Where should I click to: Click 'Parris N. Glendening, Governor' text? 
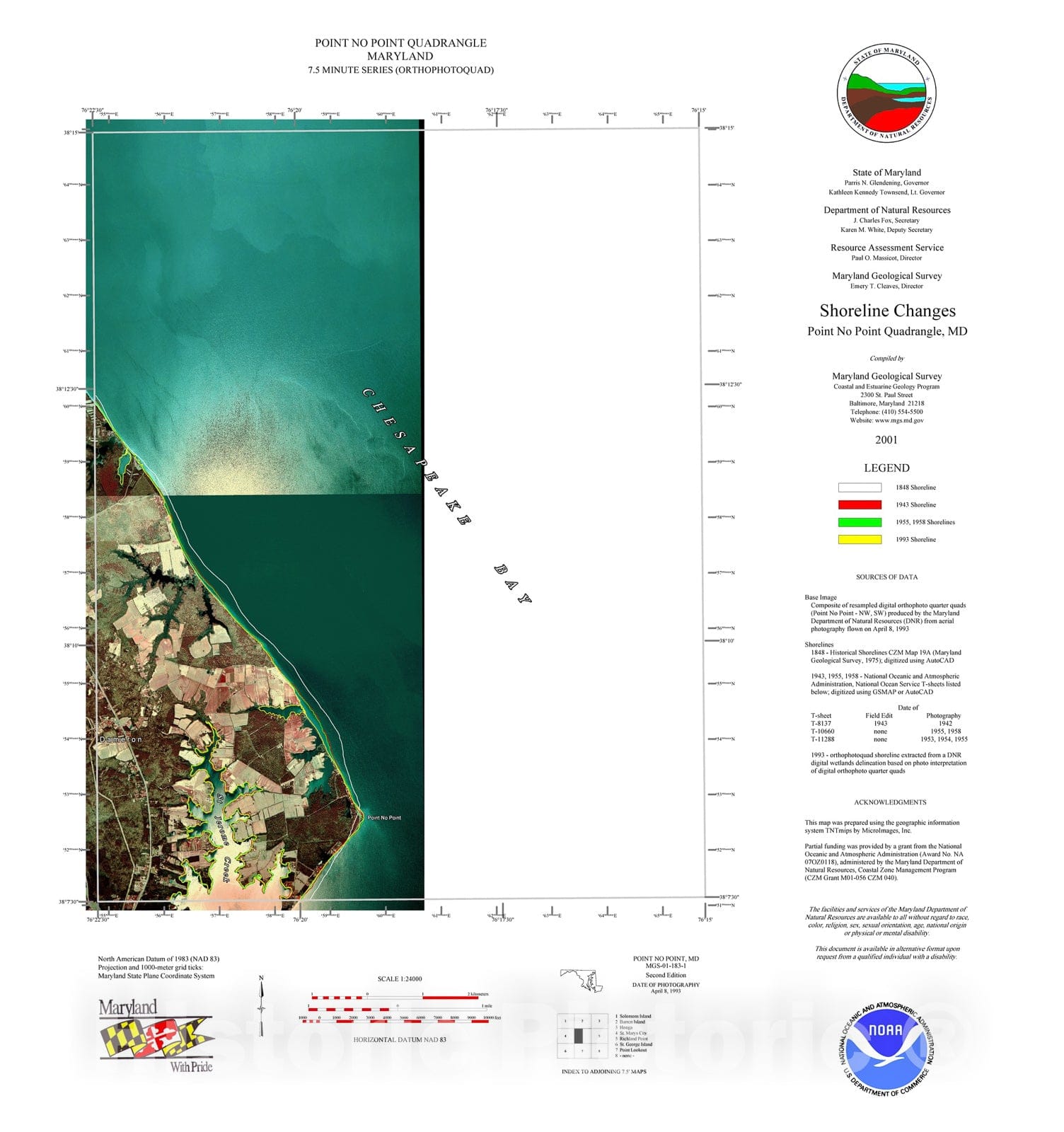(x=886, y=183)
